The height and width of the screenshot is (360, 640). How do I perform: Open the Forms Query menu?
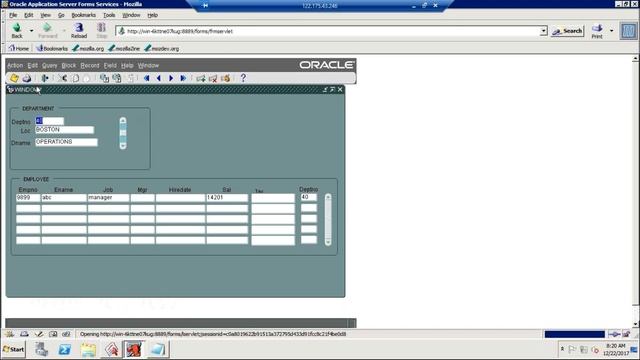point(49,65)
